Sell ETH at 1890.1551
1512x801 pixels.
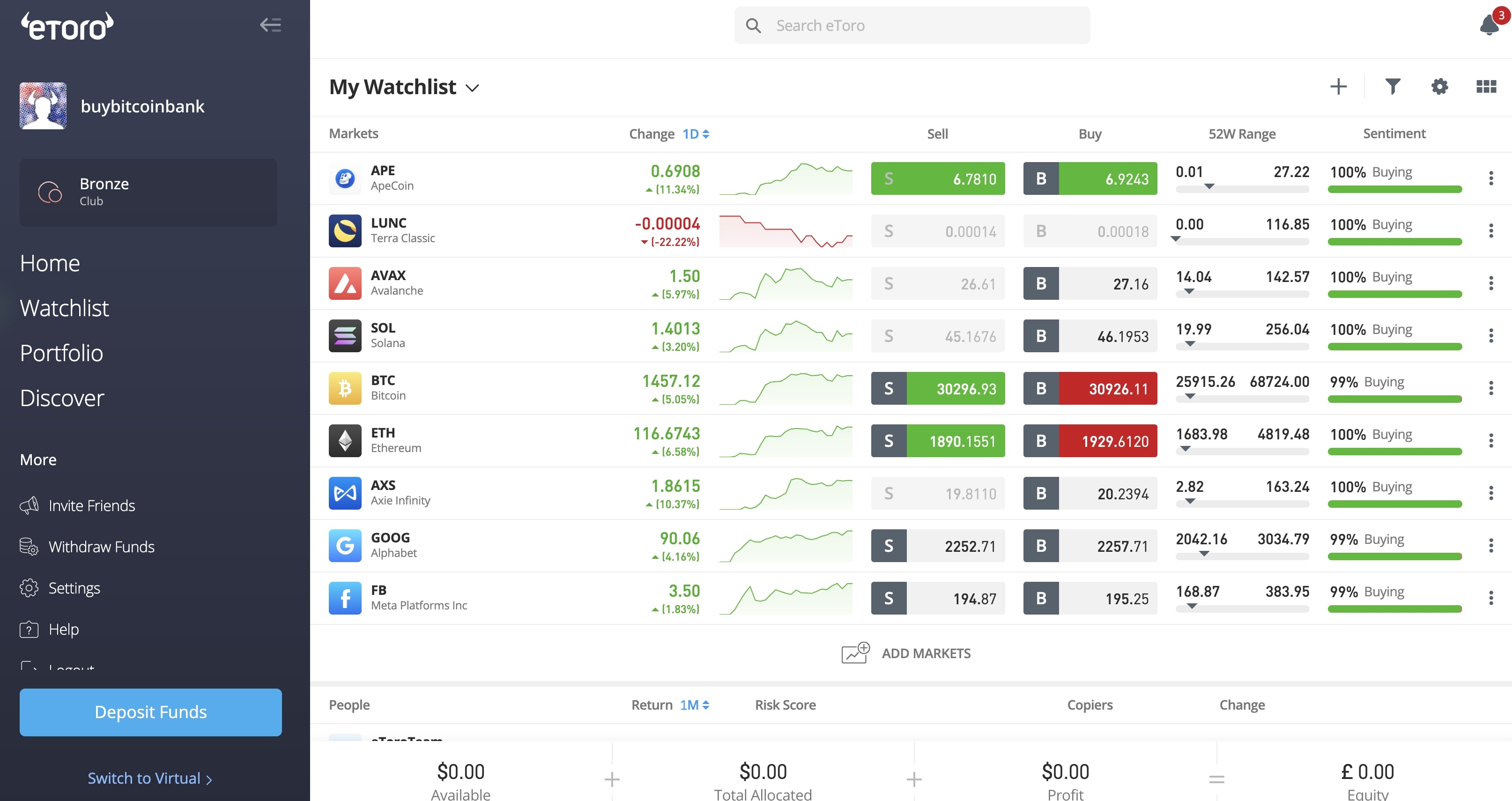pyautogui.click(x=938, y=441)
